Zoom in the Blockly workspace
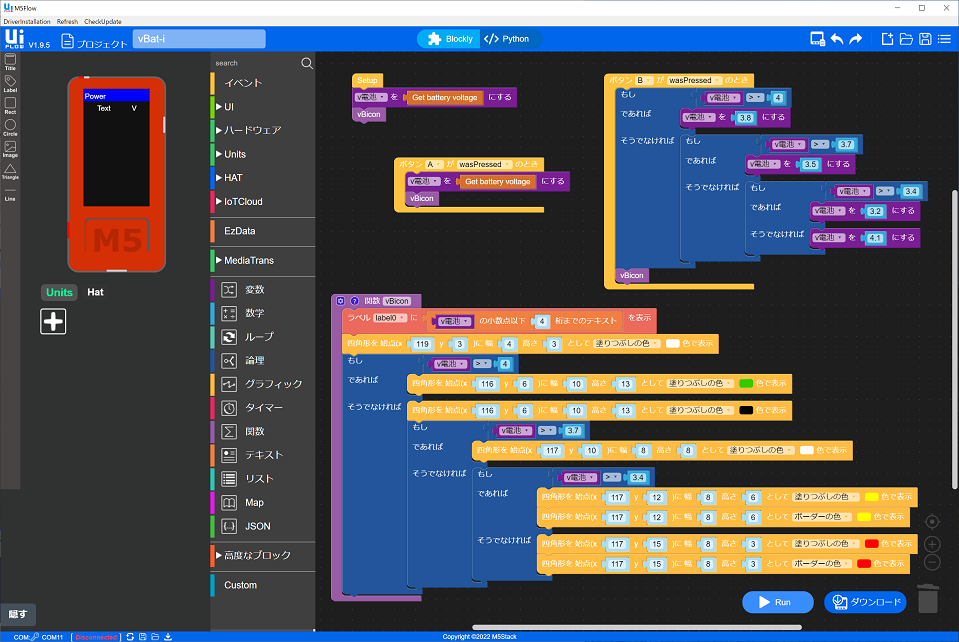The height and width of the screenshot is (642, 959). 931,544
